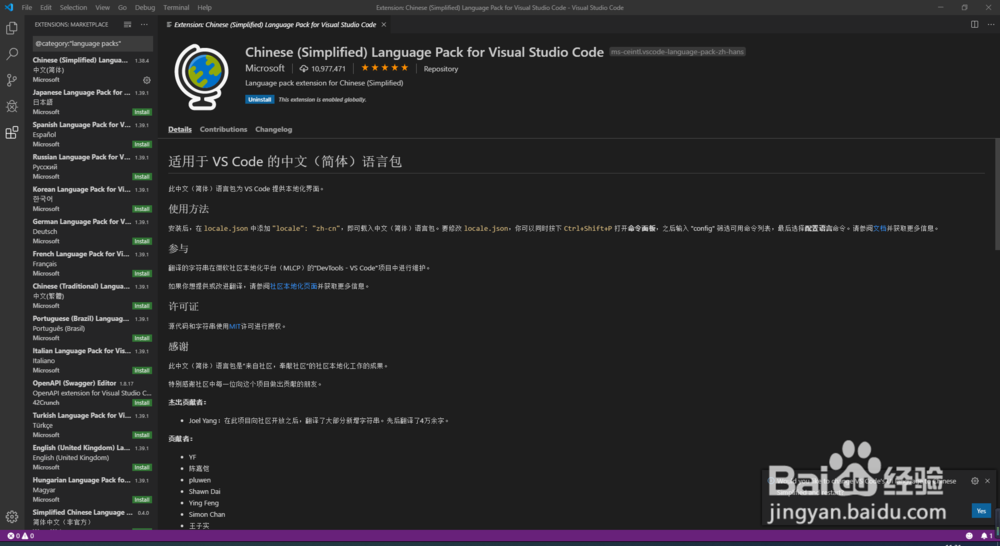Viewport: 1000px width, 546px height.
Task: Uninstall the Chinese Simplified language pack
Action: tap(260, 100)
